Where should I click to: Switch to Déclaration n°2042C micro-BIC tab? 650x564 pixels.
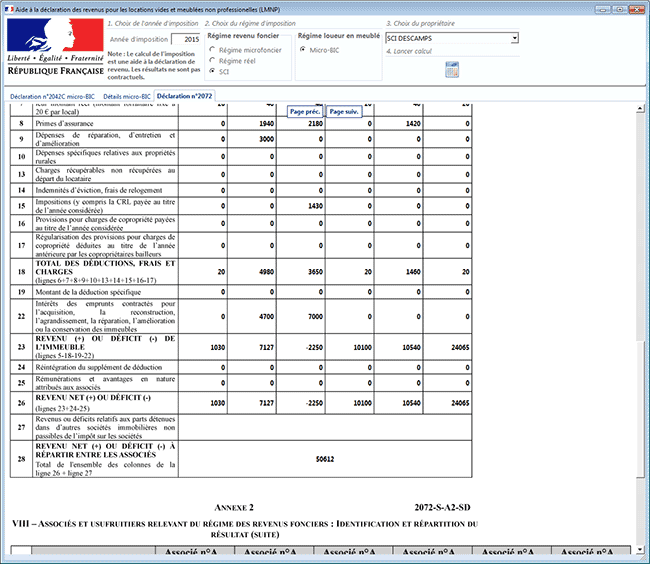point(52,96)
